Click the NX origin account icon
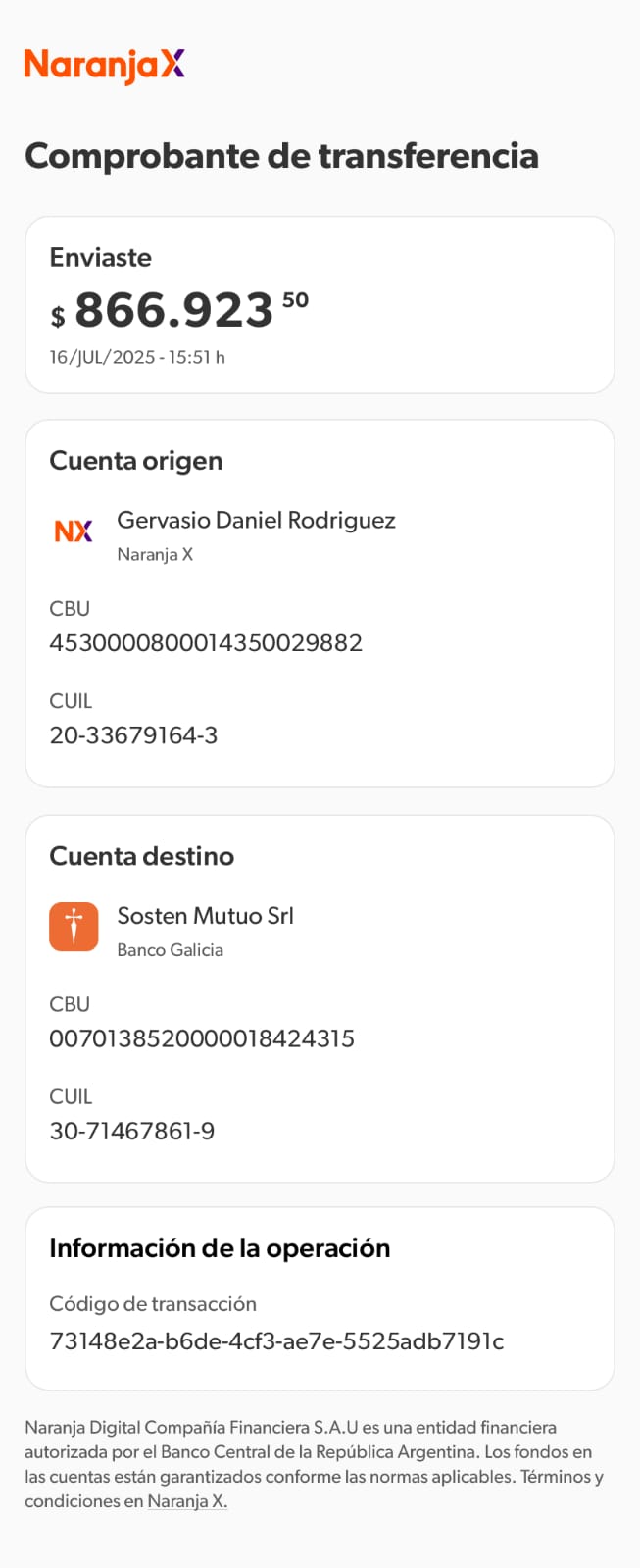Screen dimensions: 640x1568 click(x=74, y=531)
